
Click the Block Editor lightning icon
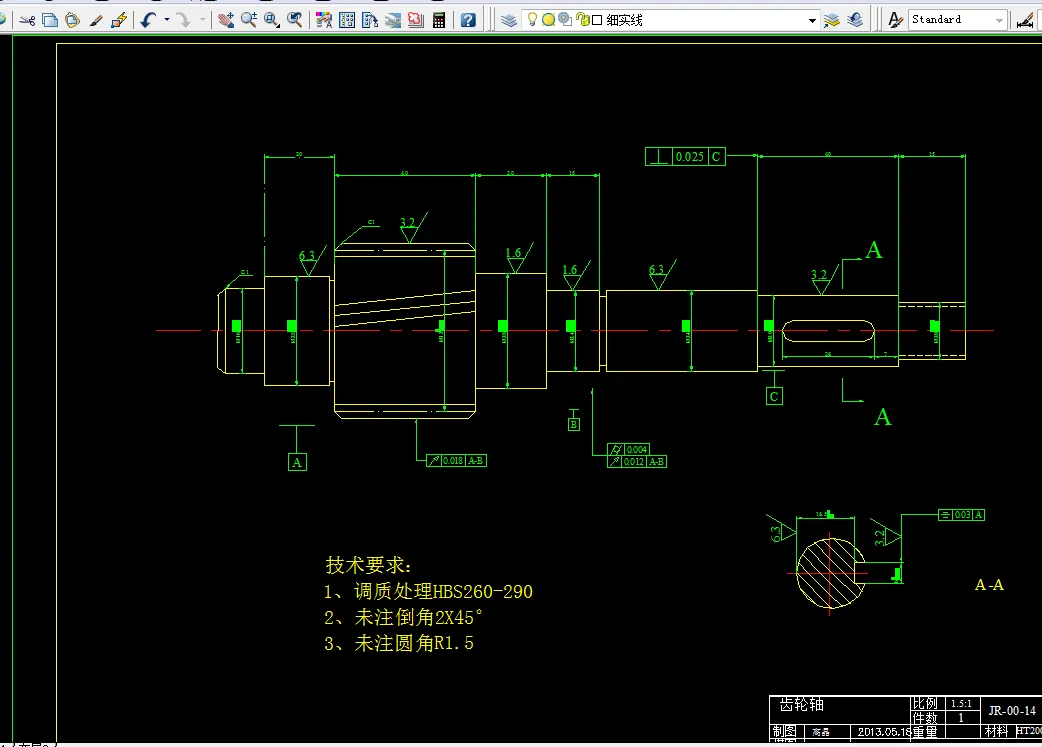click(x=119, y=20)
